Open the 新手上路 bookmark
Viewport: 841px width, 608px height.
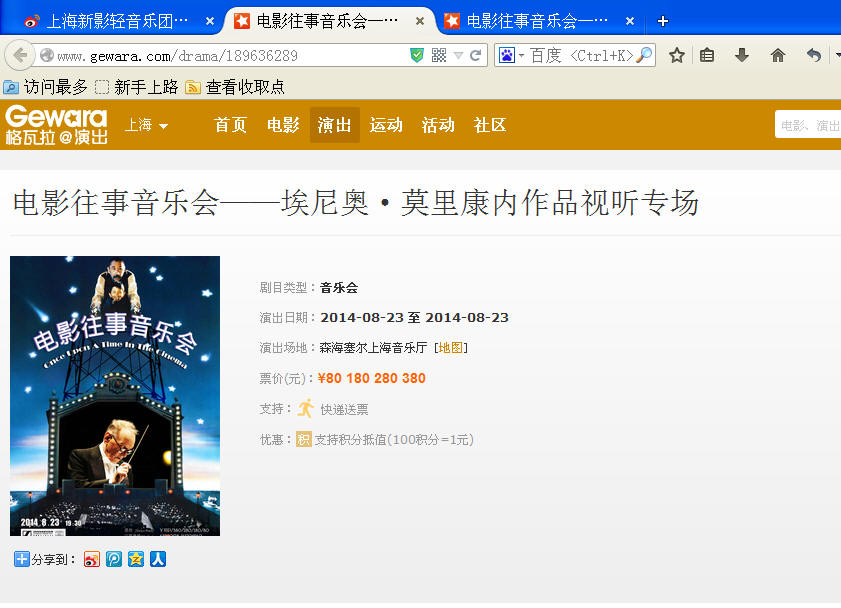tap(136, 87)
